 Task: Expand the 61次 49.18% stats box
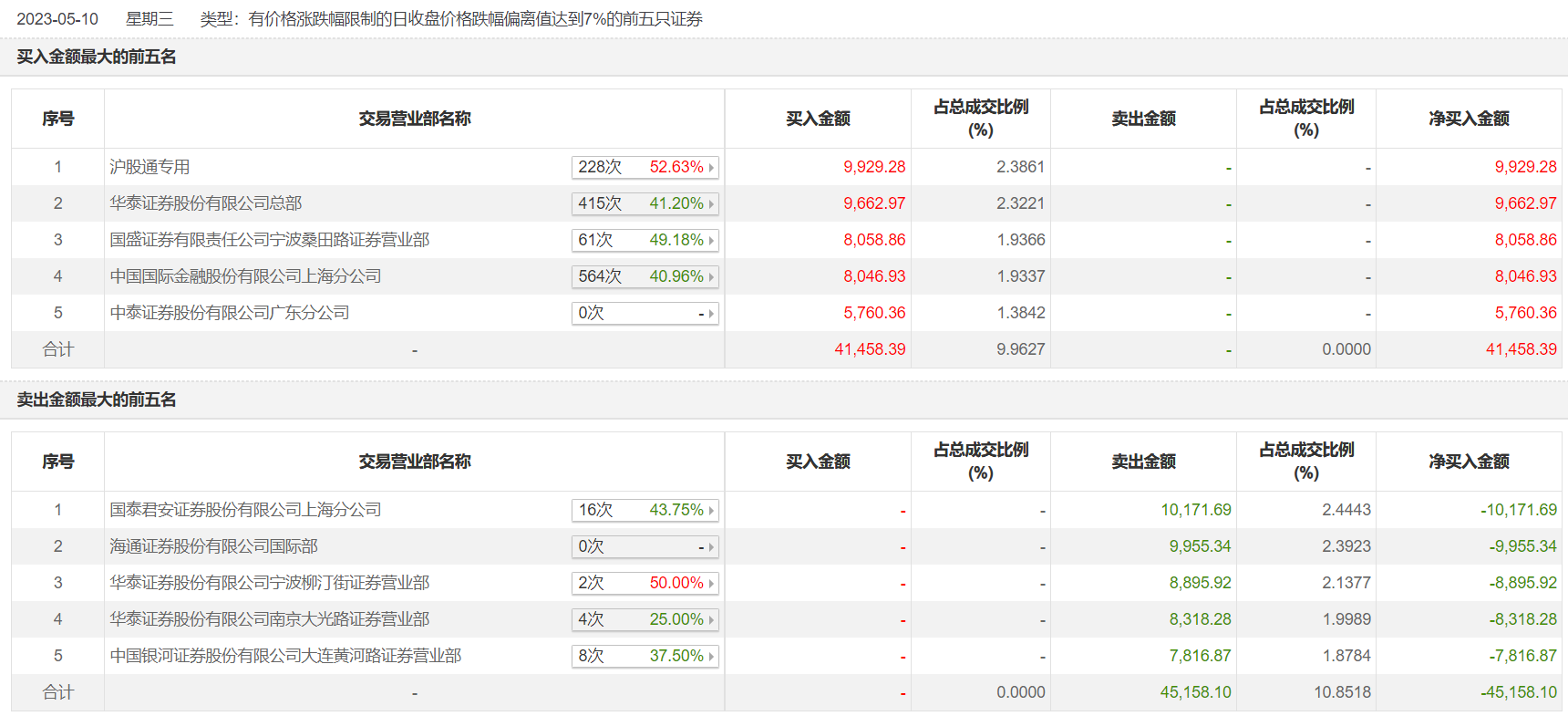click(x=645, y=240)
